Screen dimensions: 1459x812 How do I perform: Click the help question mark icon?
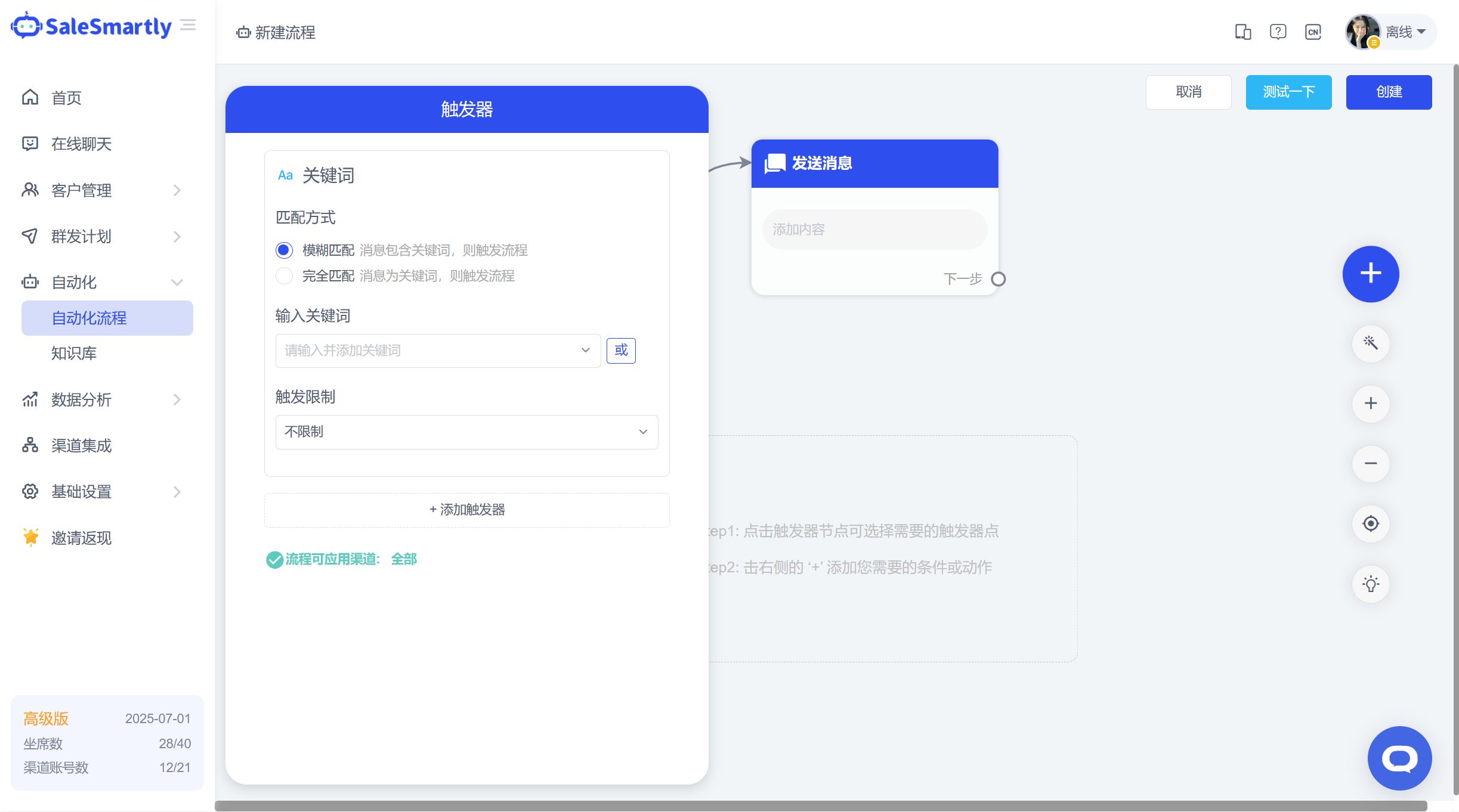pos(1278,32)
